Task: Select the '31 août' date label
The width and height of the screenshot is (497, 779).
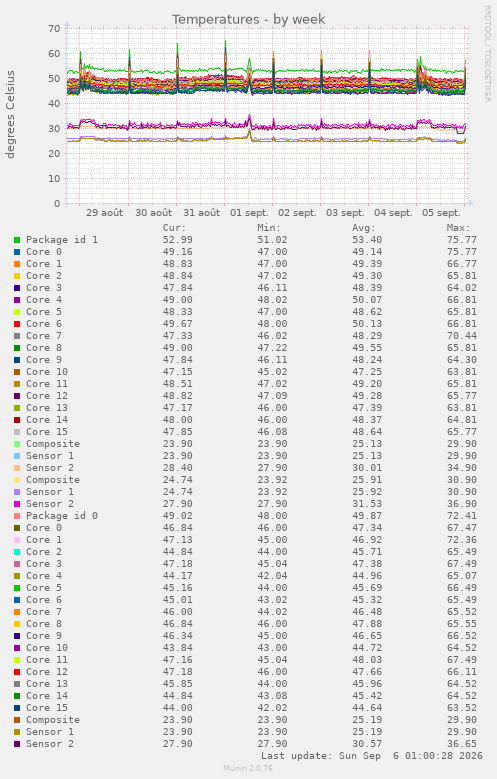Action: click(x=202, y=213)
